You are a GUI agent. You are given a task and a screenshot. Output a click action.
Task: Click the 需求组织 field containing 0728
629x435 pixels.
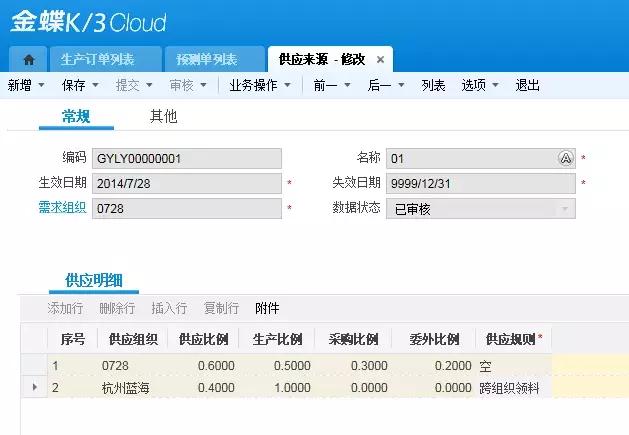pos(187,209)
